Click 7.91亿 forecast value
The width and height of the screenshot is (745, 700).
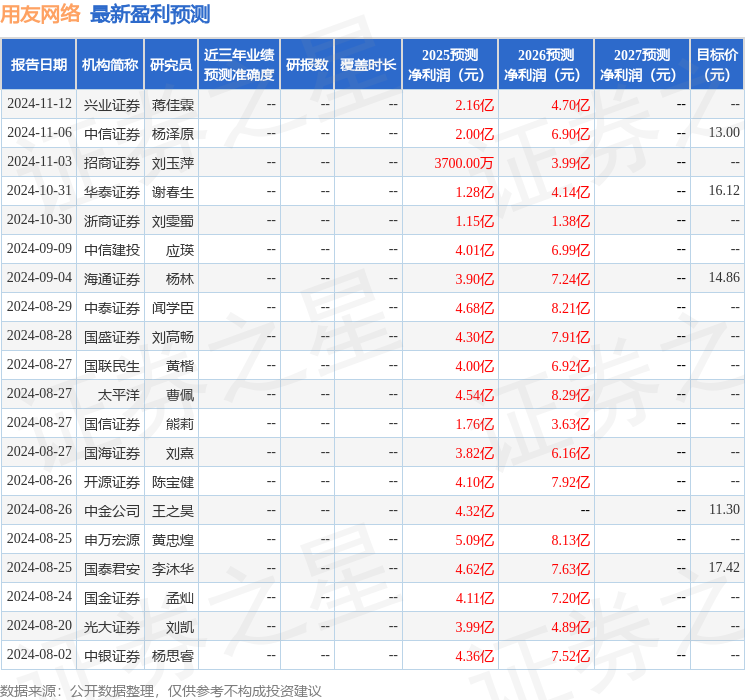click(571, 337)
